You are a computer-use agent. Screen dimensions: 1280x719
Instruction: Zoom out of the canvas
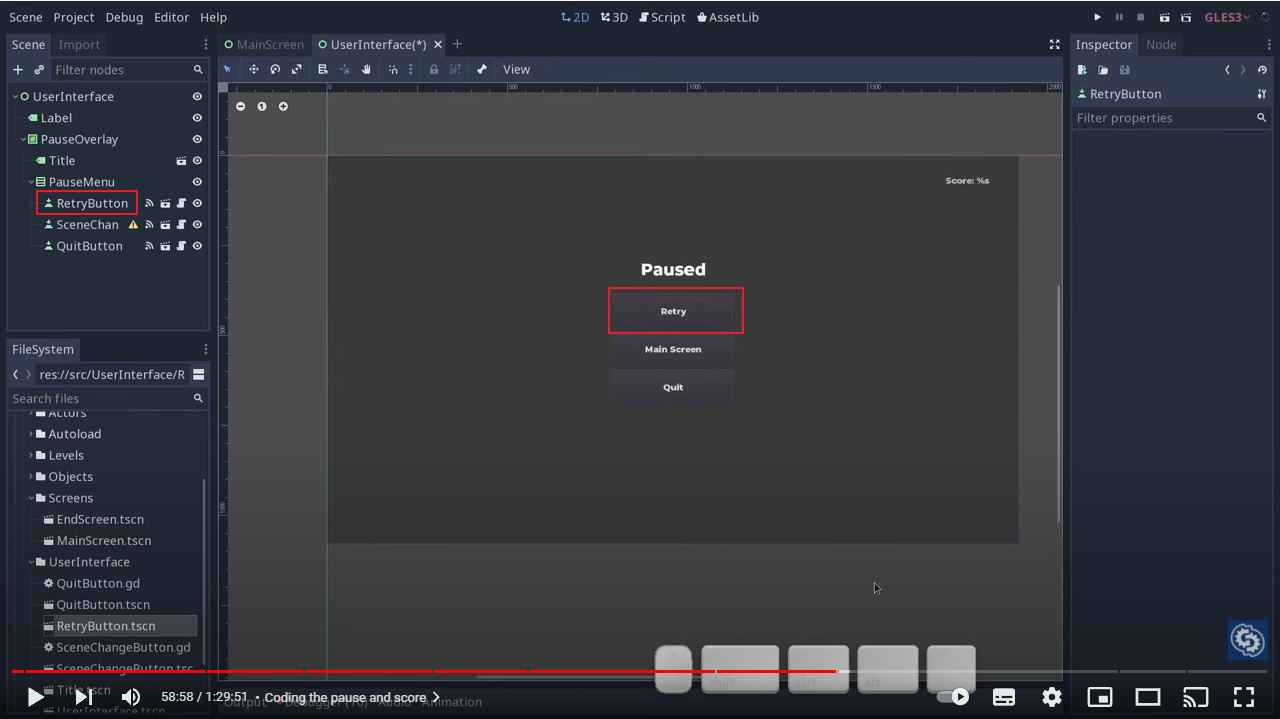point(240,106)
